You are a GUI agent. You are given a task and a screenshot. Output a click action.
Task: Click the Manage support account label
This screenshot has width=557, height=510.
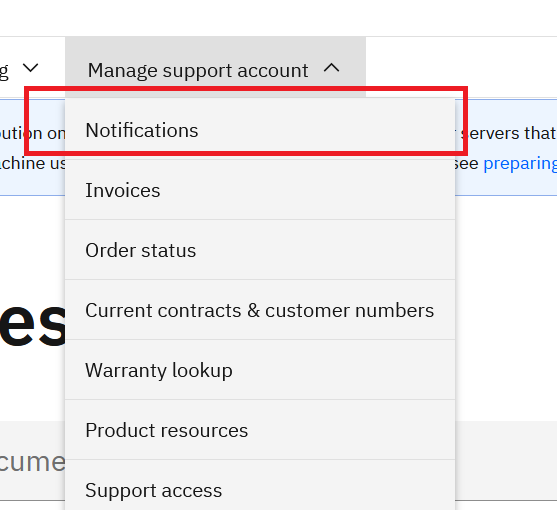(198, 70)
